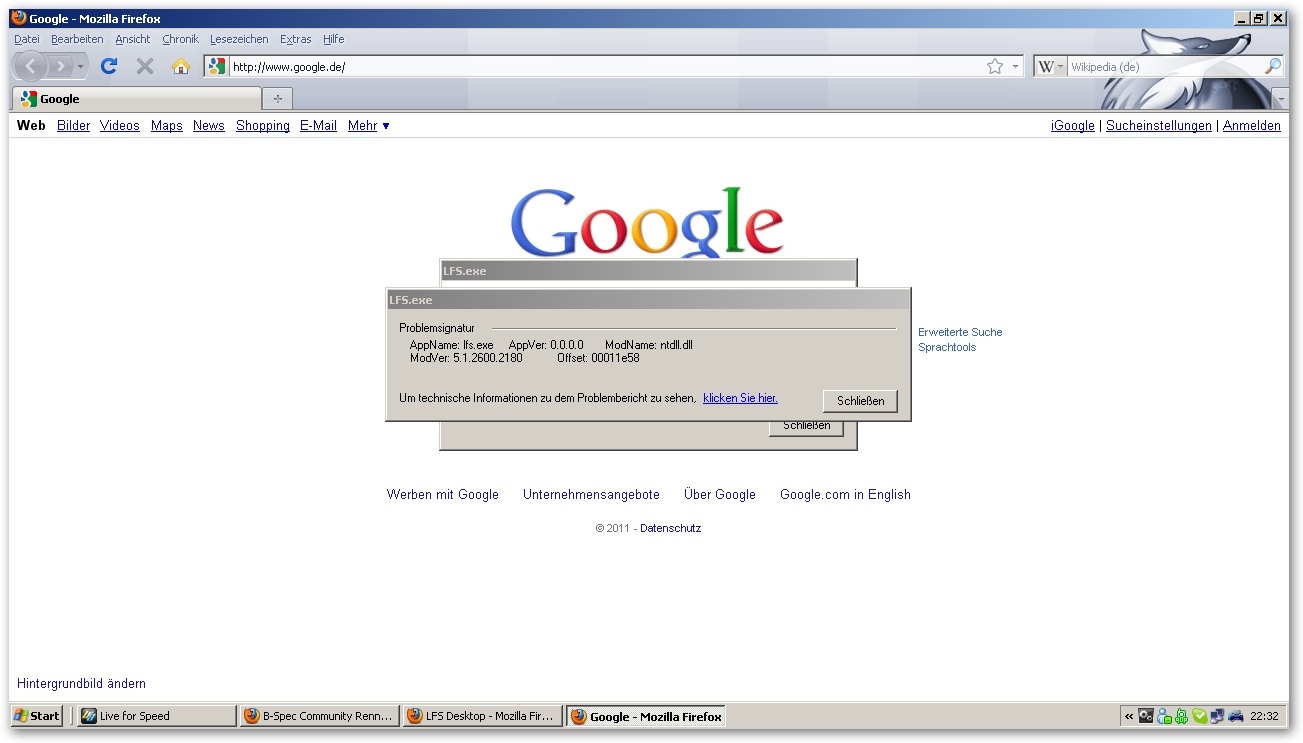This screenshot has width=1303, height=743.
Task: Click the system clock showing 22:32
Action: (x=1264, y=716)
